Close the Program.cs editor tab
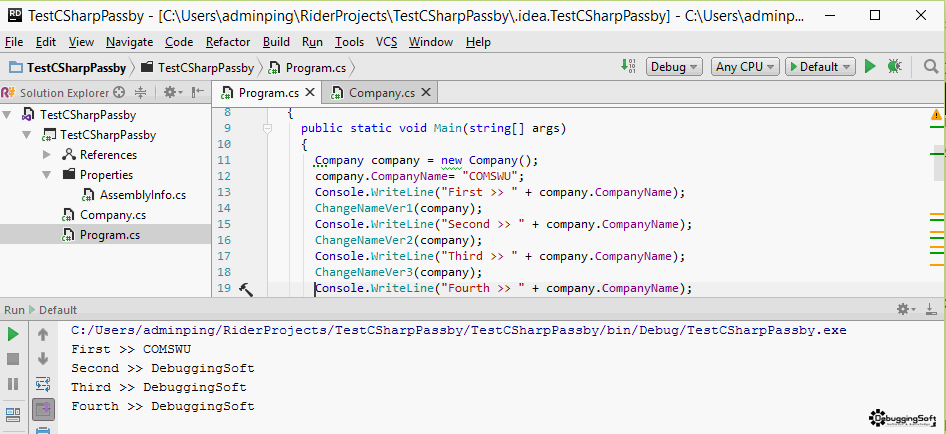This screenshot has height=434, width=946. click(310, 92)
